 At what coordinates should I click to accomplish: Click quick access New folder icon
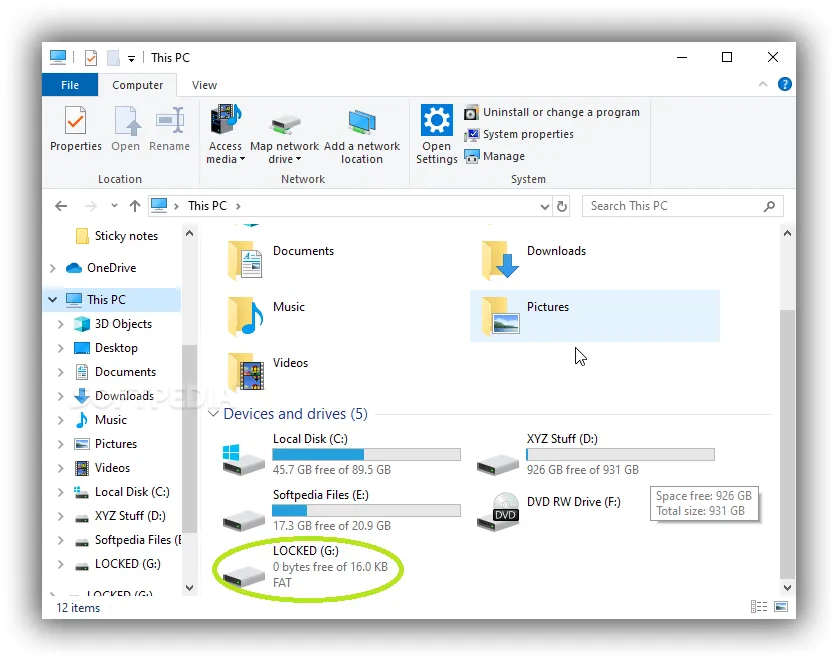113,57
